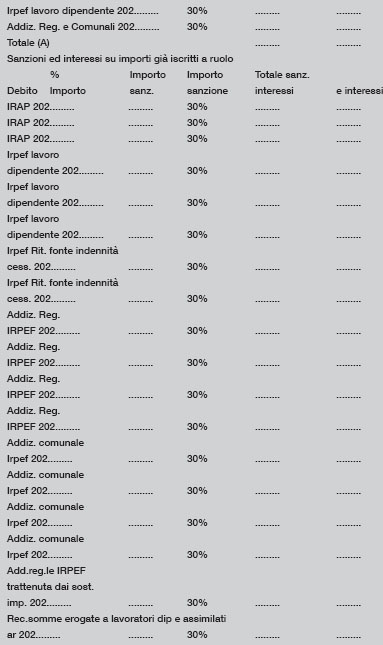Click the 'Debito' column header
The image size is (383, 645).
[x=22, y=90]
